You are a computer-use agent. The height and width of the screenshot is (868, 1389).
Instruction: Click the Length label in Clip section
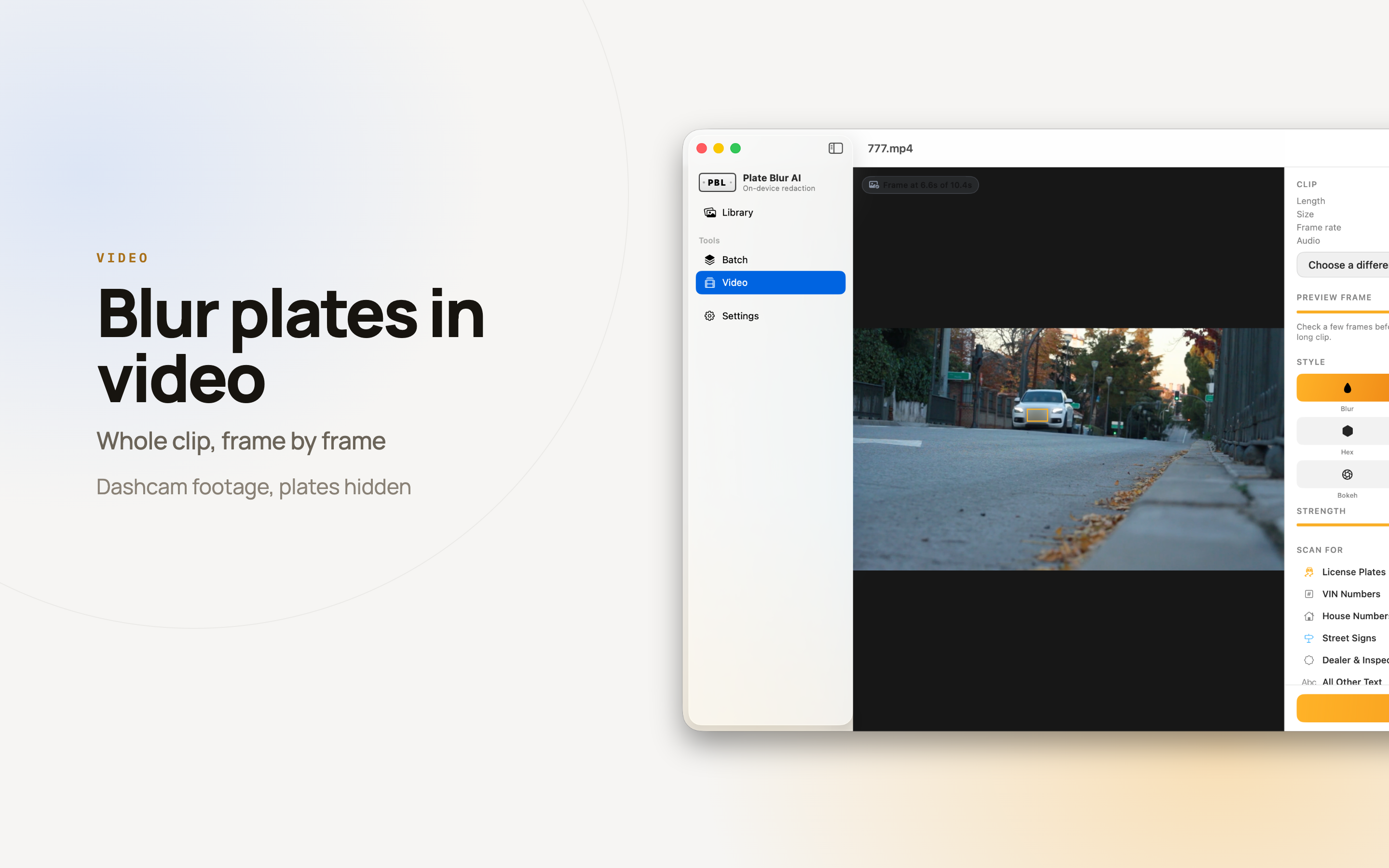1310,201
